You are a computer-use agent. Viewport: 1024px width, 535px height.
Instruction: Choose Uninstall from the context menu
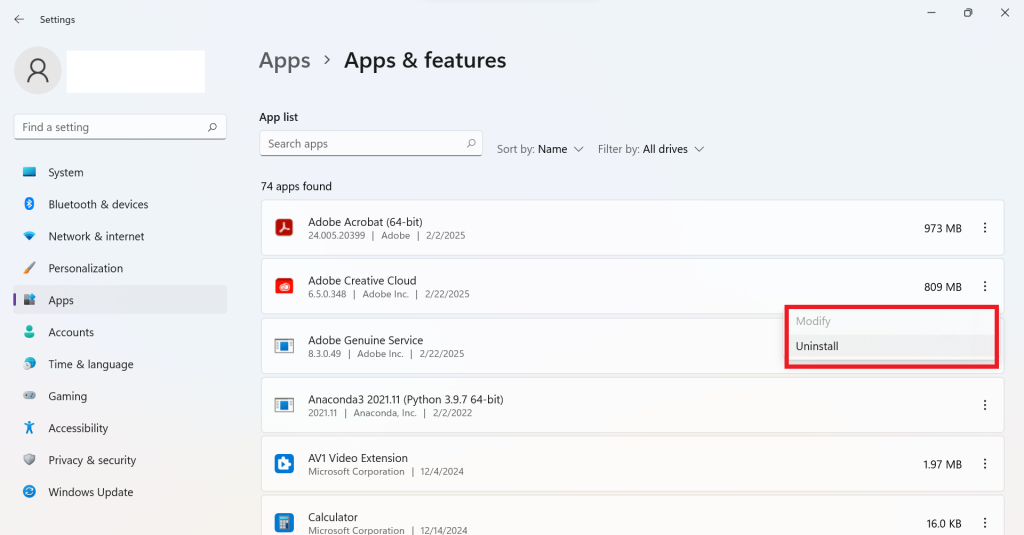(x=891, y=347)
